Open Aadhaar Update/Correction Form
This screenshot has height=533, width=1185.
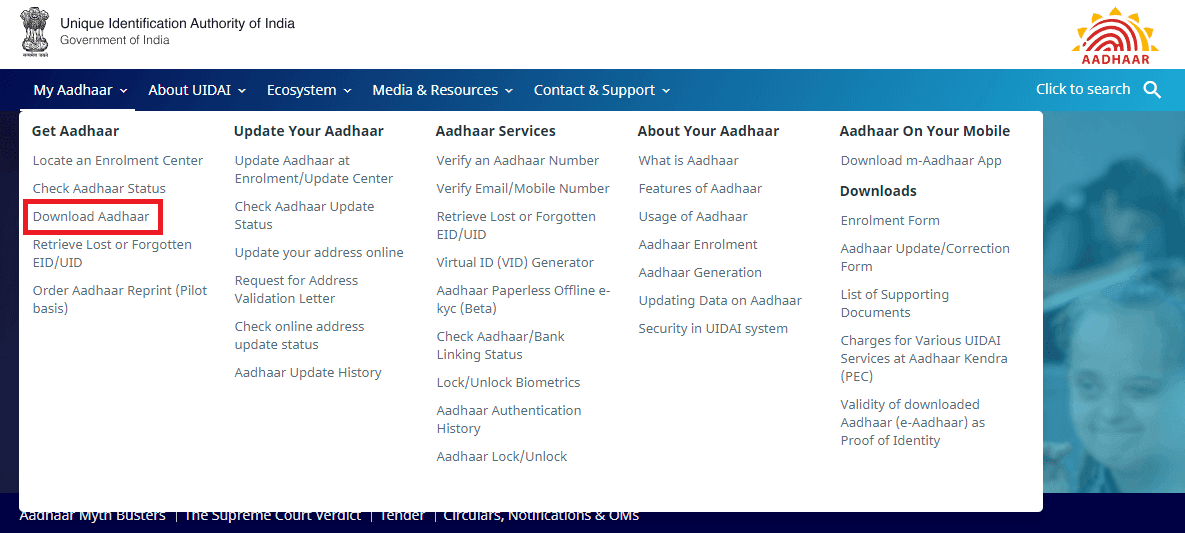click(924, 257)
